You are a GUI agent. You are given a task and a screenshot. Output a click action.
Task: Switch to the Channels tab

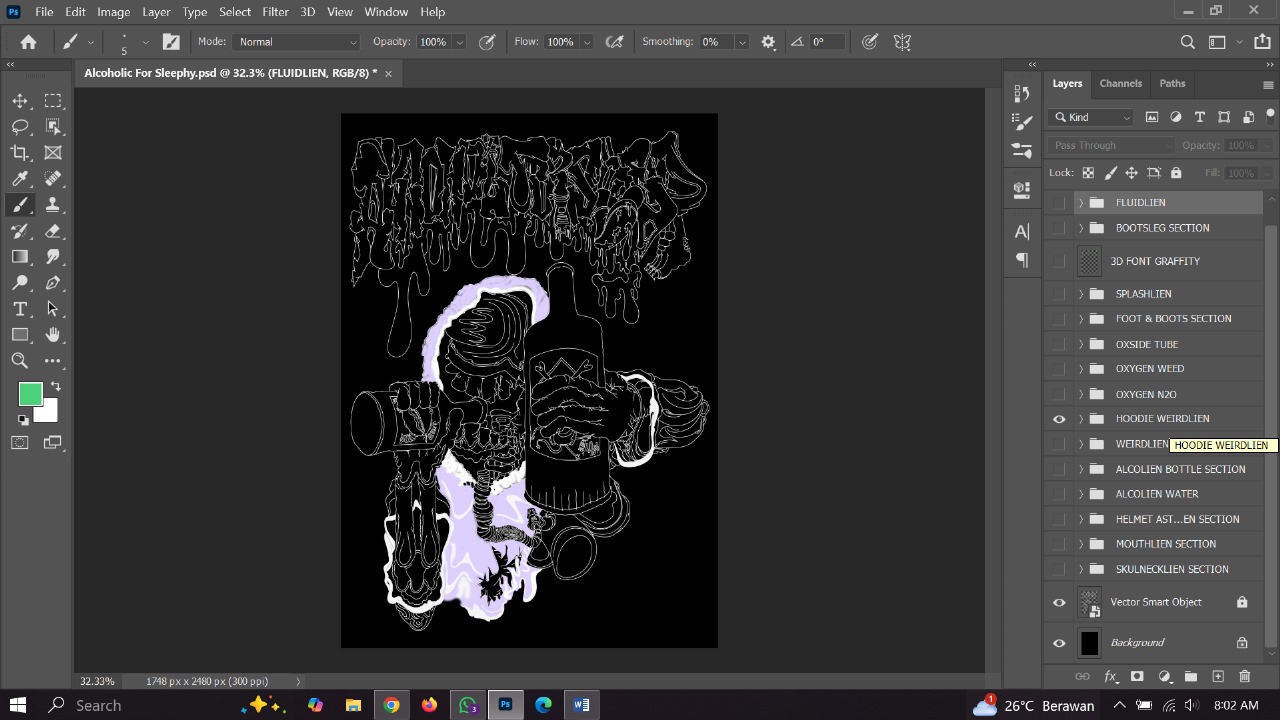click(1120, 84)
